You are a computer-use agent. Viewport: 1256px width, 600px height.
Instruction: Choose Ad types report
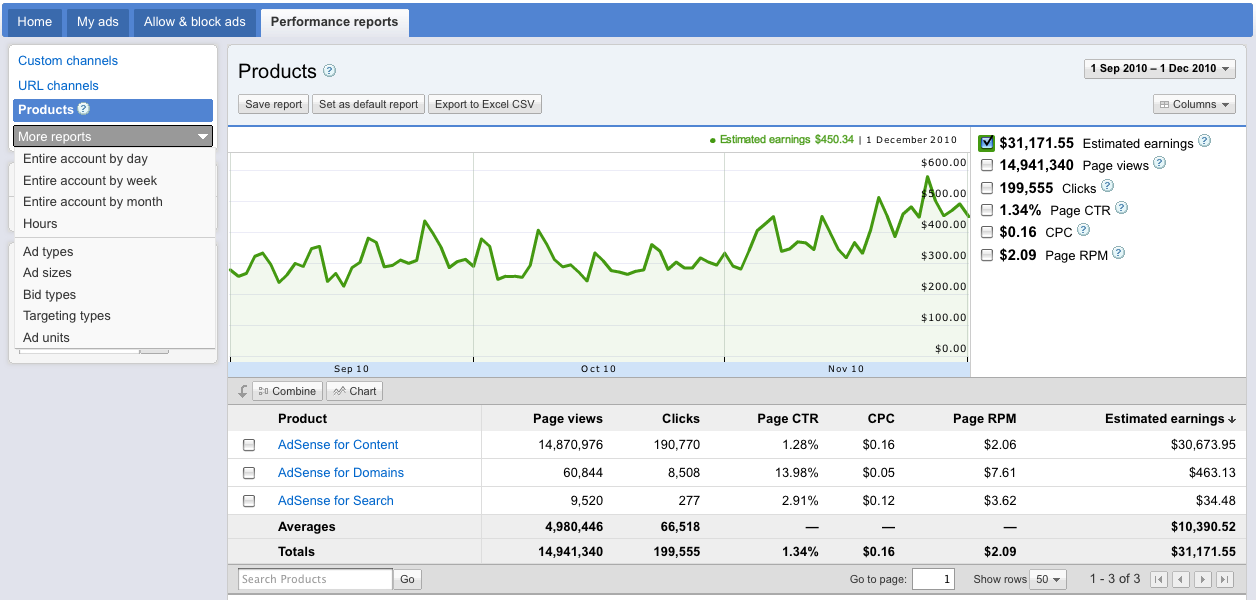click(48, 252)
